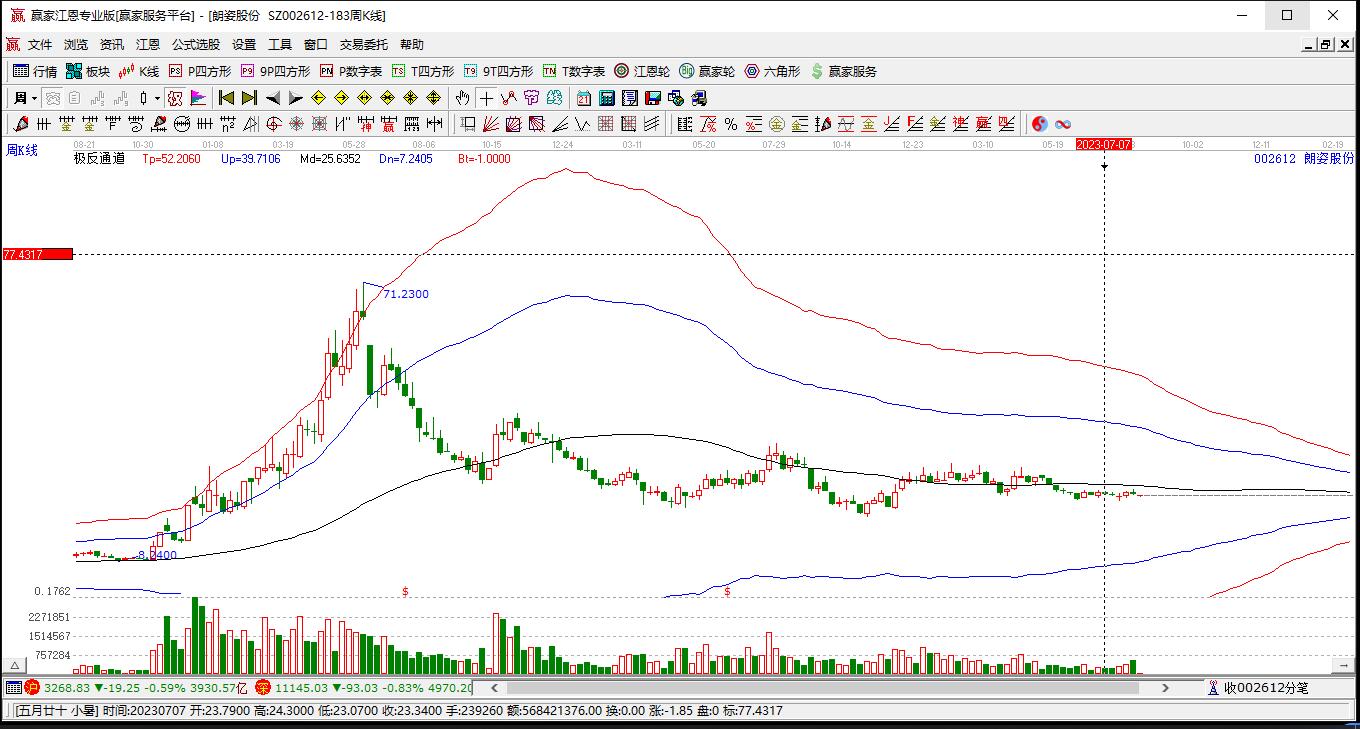Open the 工具 menu
The width and height of the screenshot is (1360, 729).
click(280, 45)
